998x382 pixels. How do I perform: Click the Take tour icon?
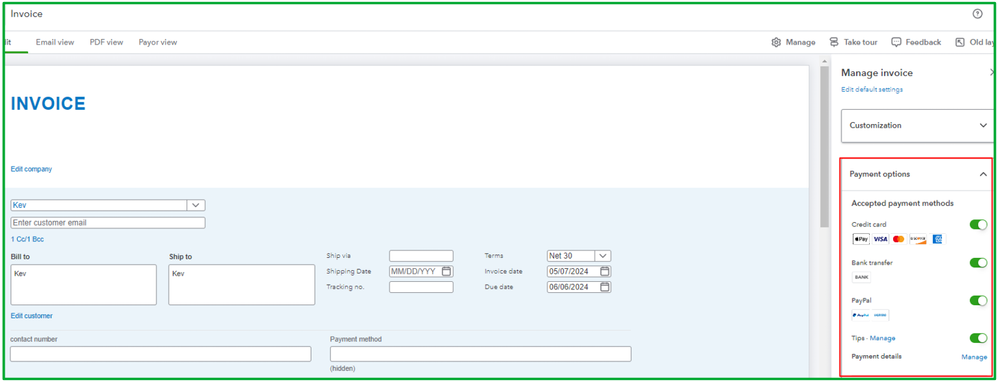click(834, 42)
